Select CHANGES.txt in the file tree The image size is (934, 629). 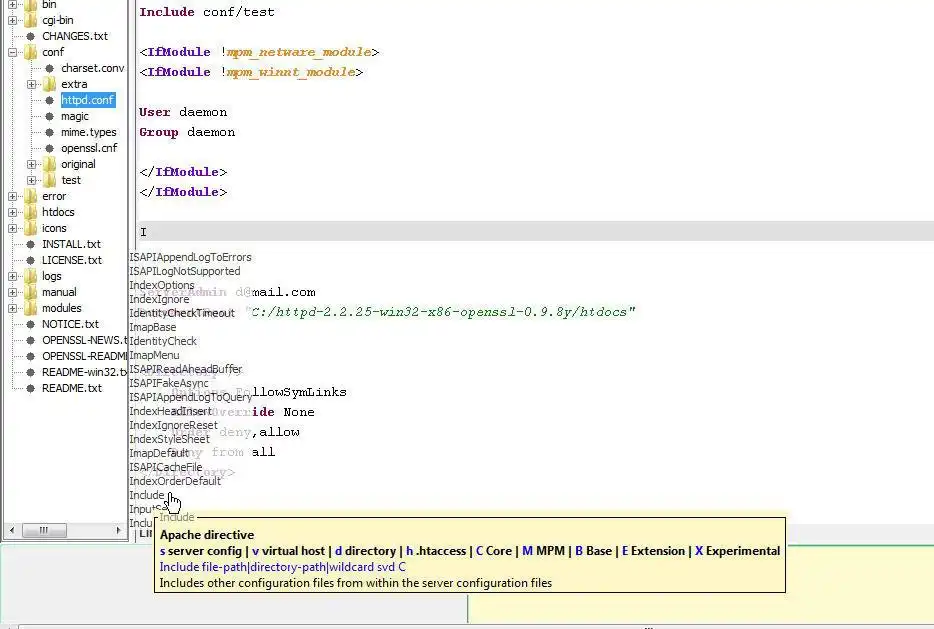click(75, 36)
